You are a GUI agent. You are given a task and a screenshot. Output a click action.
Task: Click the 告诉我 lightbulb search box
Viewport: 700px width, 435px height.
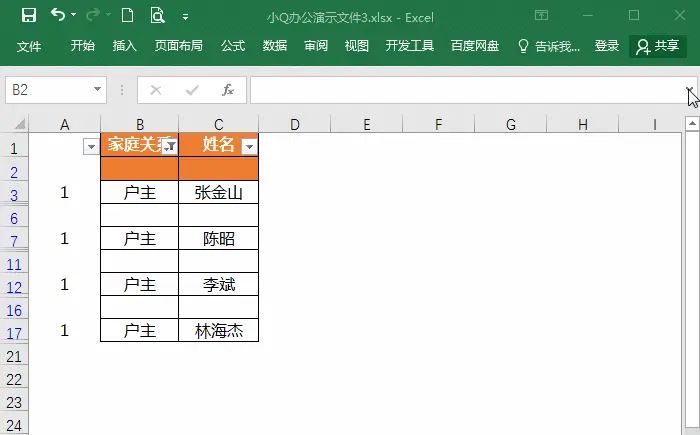(x=549, y=46)
